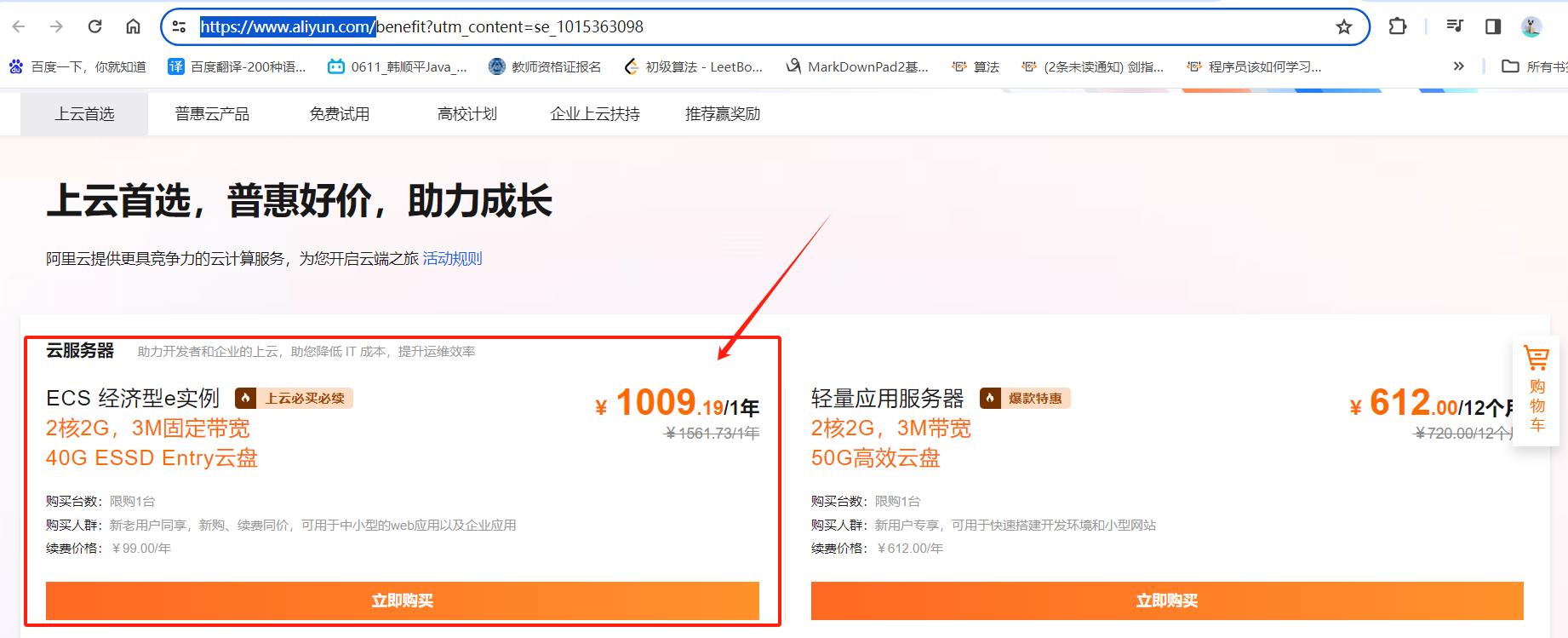Select the 上云首选 tab
This screenshot has height=638, width=1568.
pyautogui.click(x=84, y=113)
